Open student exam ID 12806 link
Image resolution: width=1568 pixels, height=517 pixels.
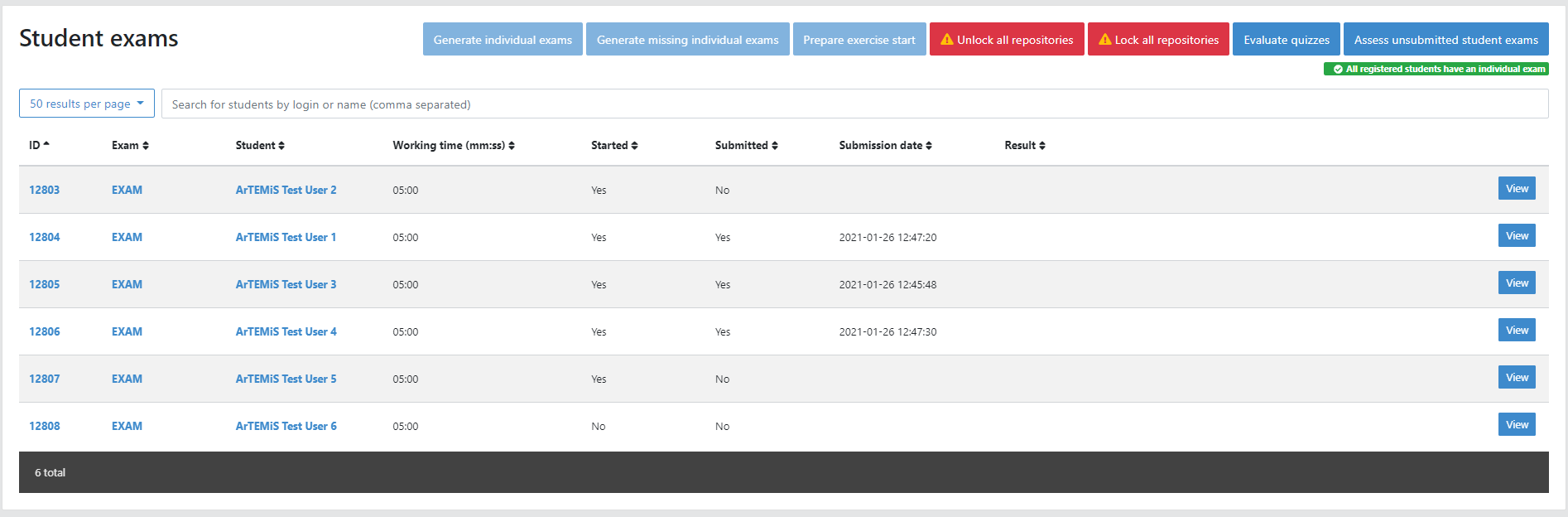[45, 331]
